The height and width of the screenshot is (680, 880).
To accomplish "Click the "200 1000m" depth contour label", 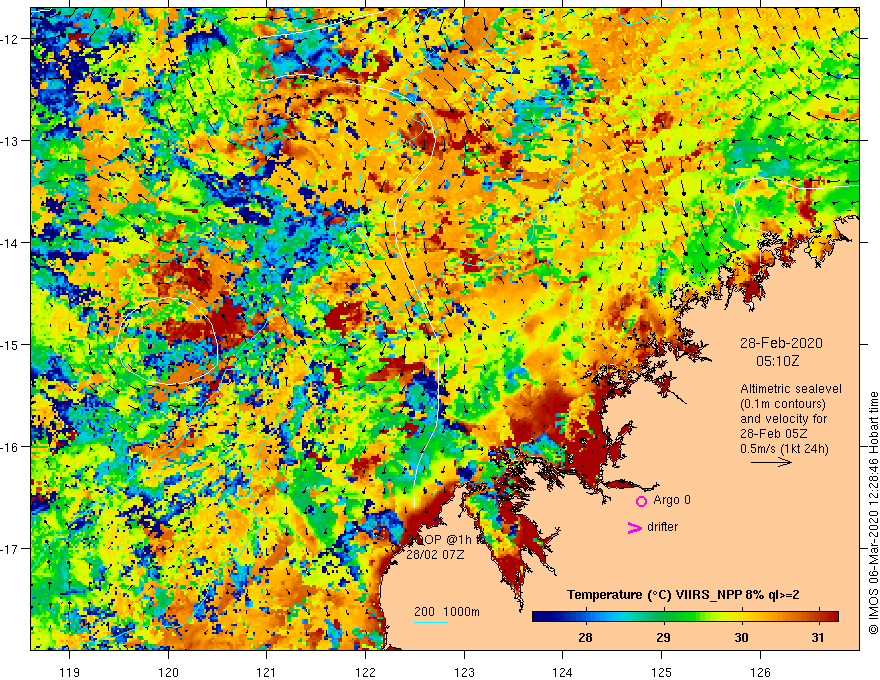I will [447, 612].
